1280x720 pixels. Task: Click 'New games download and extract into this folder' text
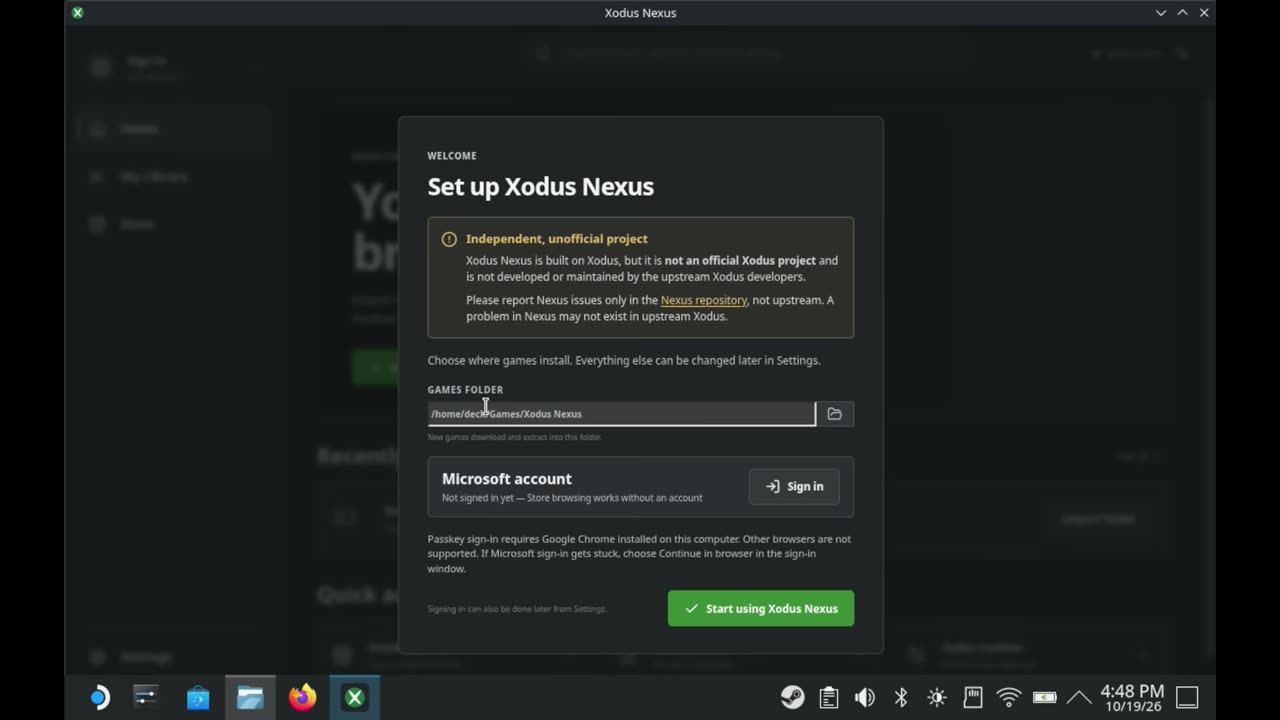[x=514, y=437]
